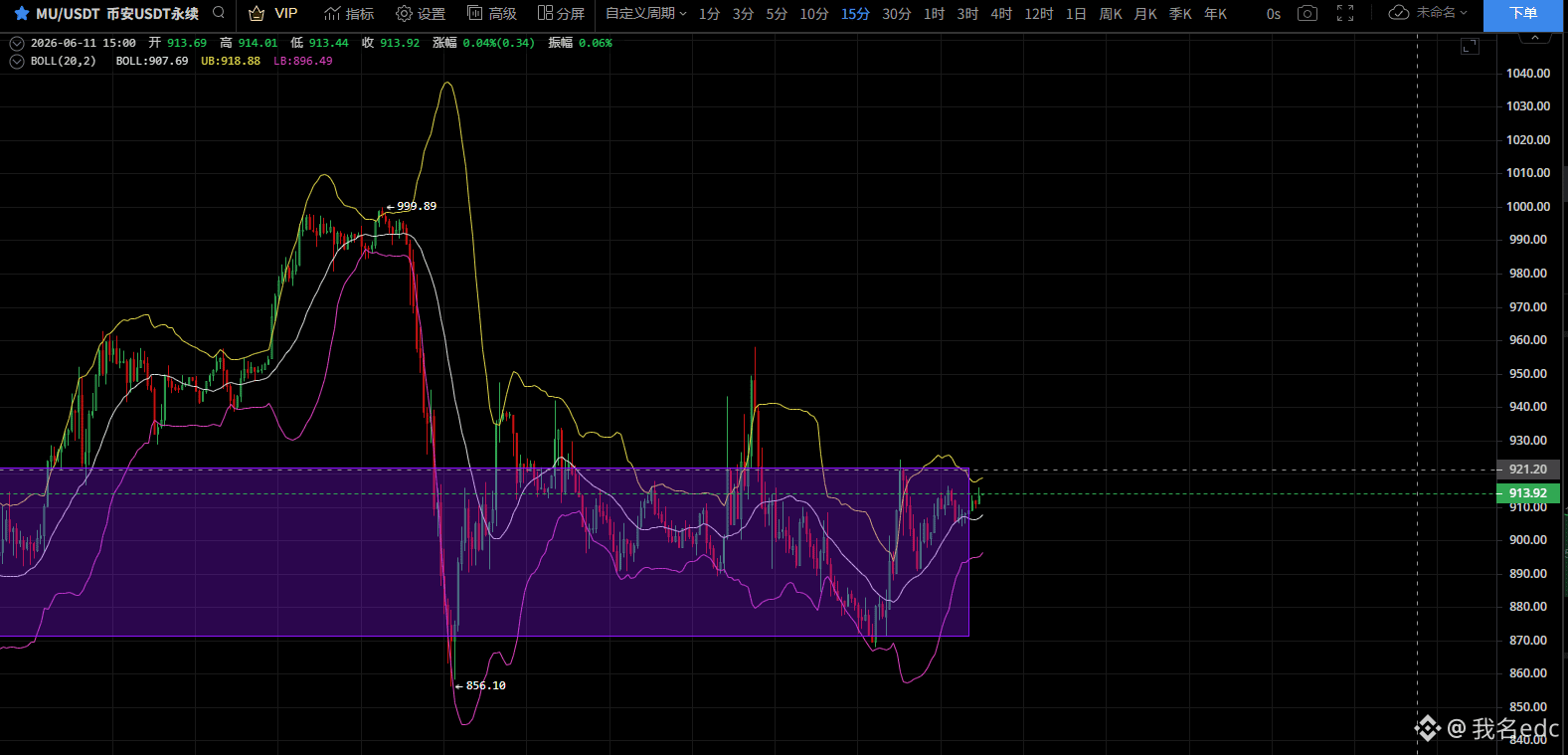The image size is (1568, 755).
Task: Maximize the chart pane with expand icon
Action: tap(1471, 46)
